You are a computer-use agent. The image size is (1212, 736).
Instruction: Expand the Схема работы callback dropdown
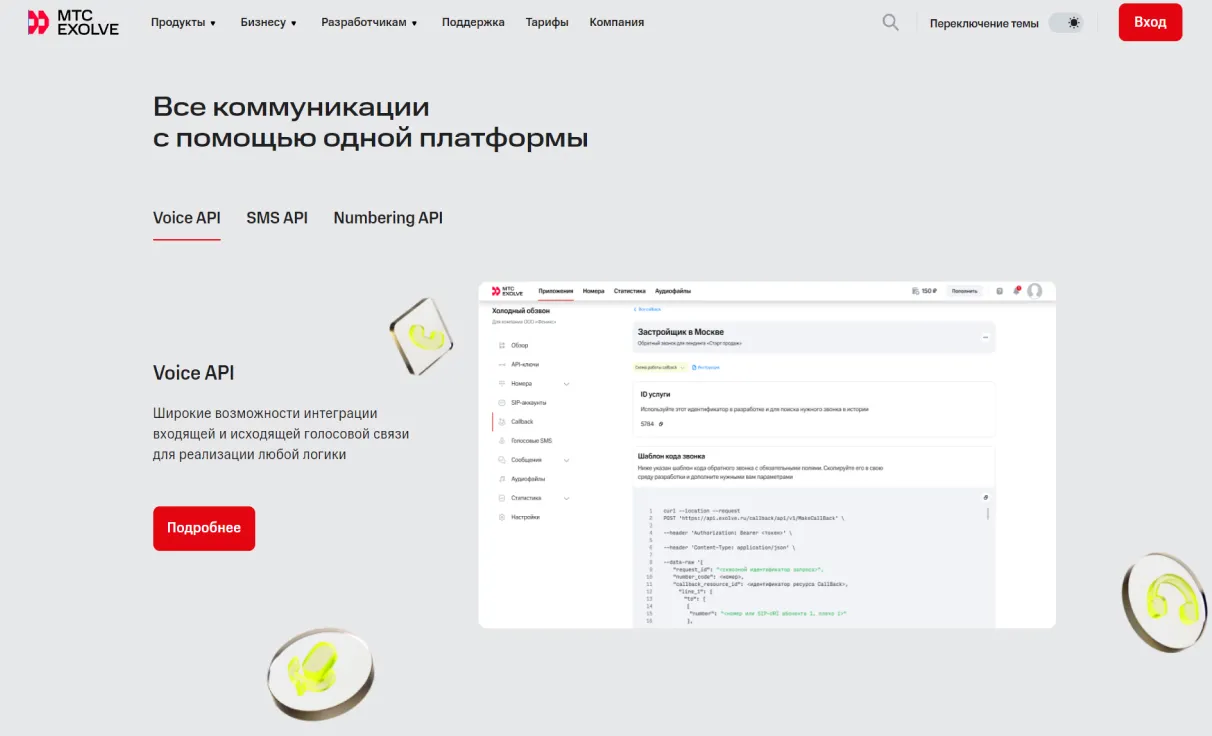point(660,367)
